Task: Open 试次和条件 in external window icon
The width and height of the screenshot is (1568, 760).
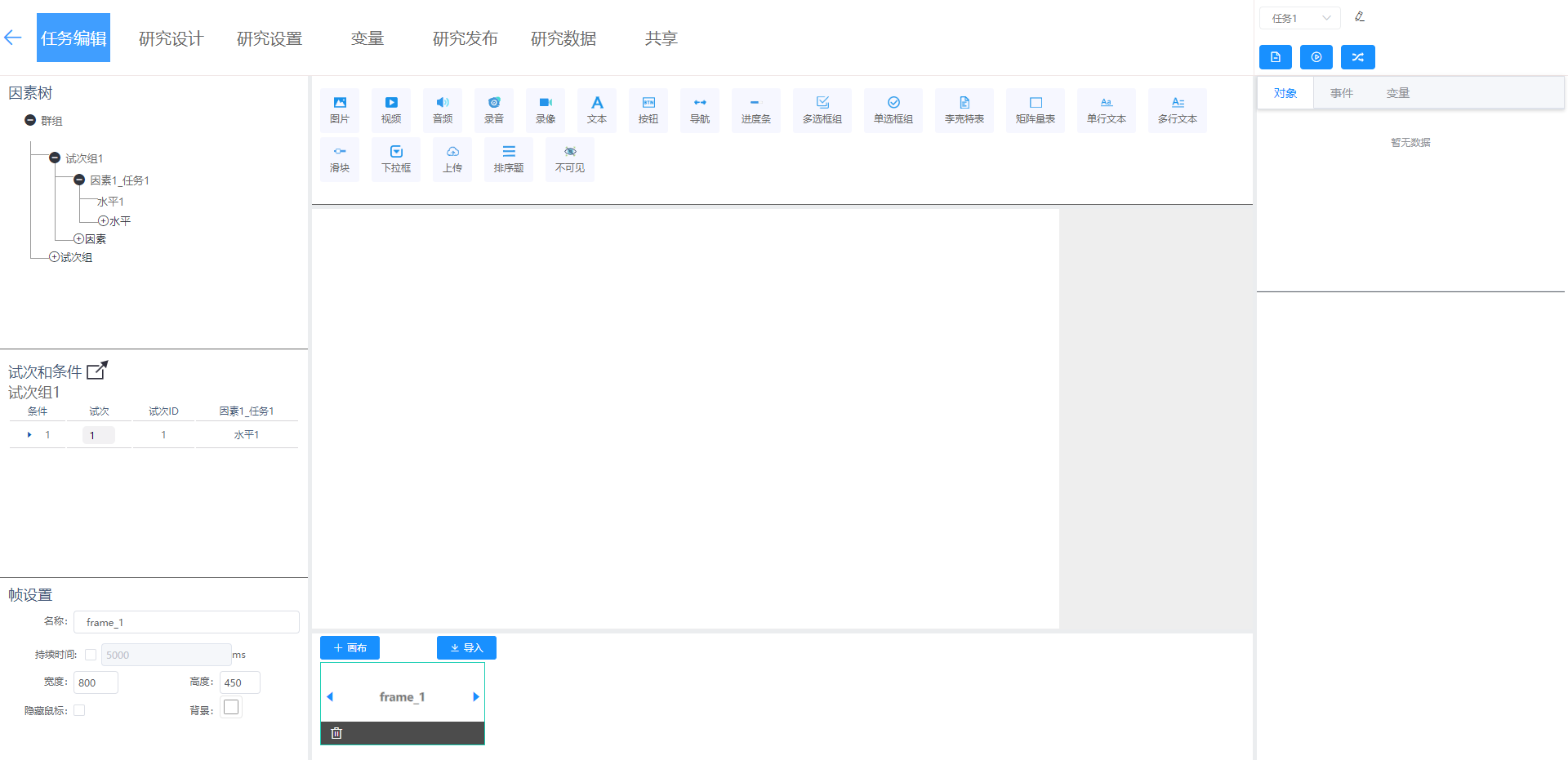Action: (x=97, y=371)
